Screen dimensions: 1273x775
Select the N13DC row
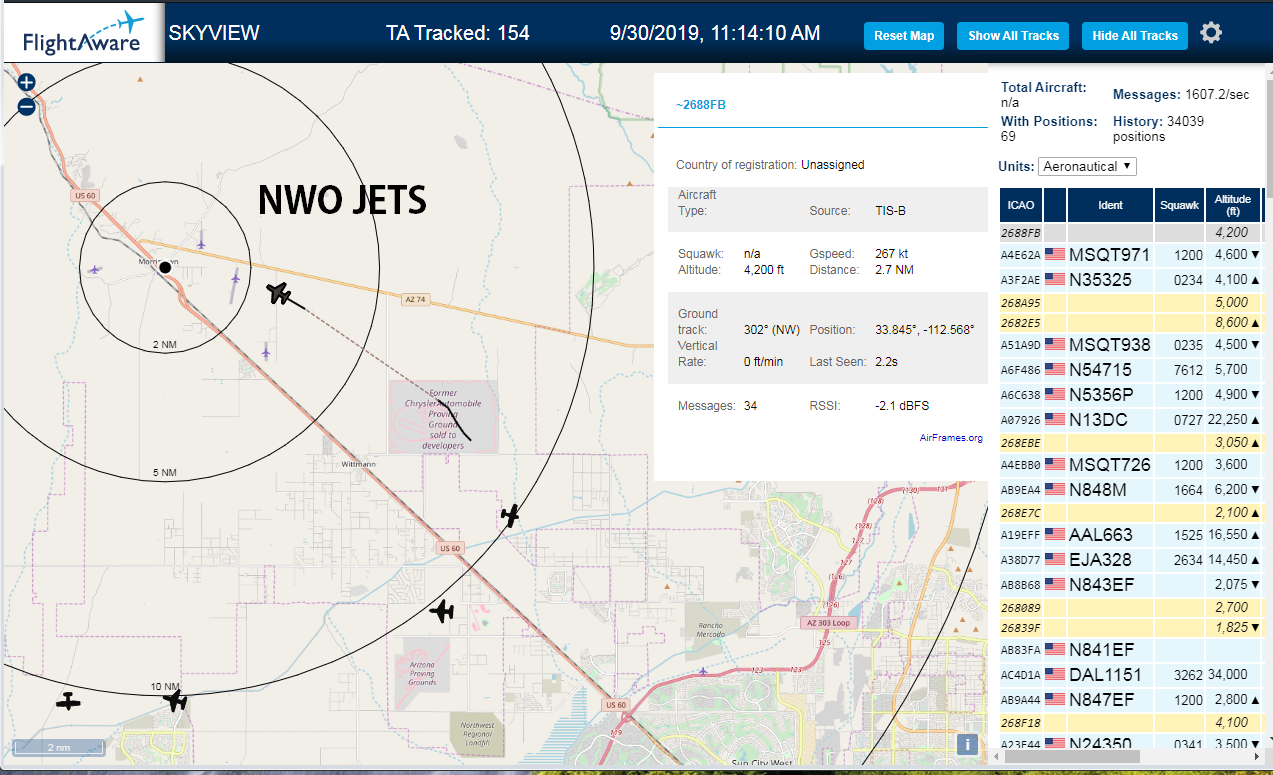coord(1130,420)
